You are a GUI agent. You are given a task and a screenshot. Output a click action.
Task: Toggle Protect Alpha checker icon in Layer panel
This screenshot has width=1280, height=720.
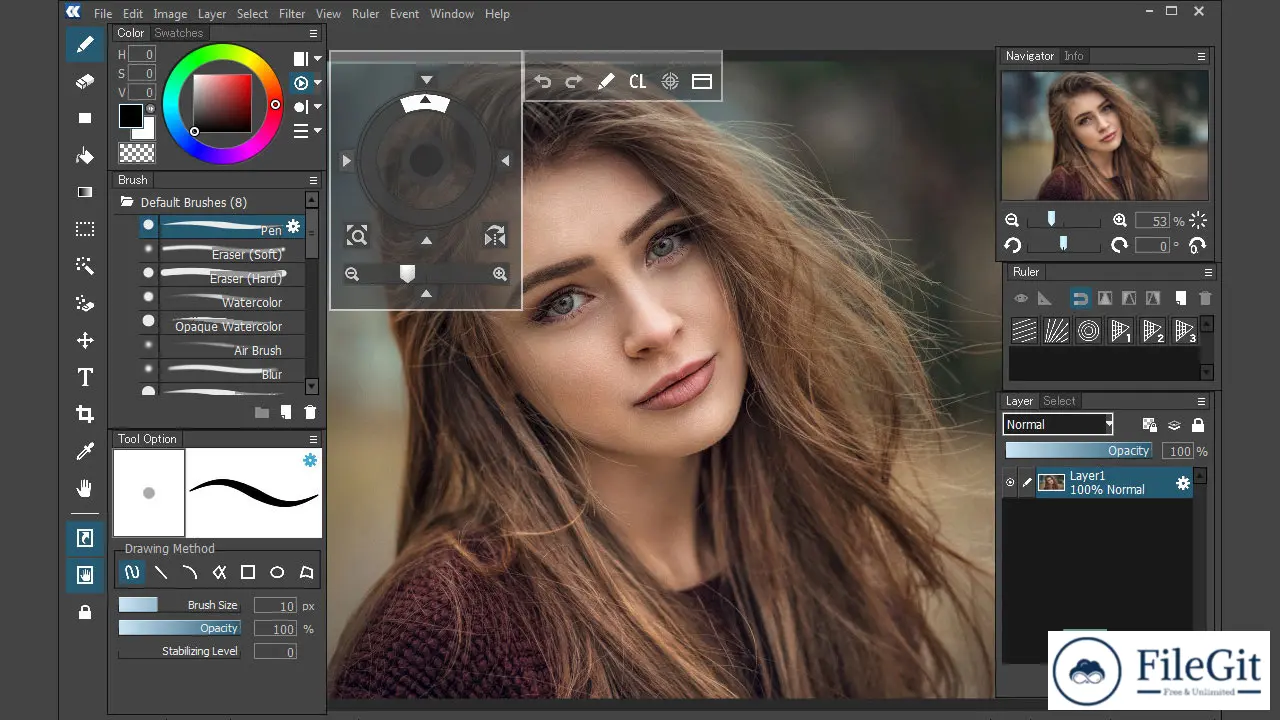point(1150,425)
